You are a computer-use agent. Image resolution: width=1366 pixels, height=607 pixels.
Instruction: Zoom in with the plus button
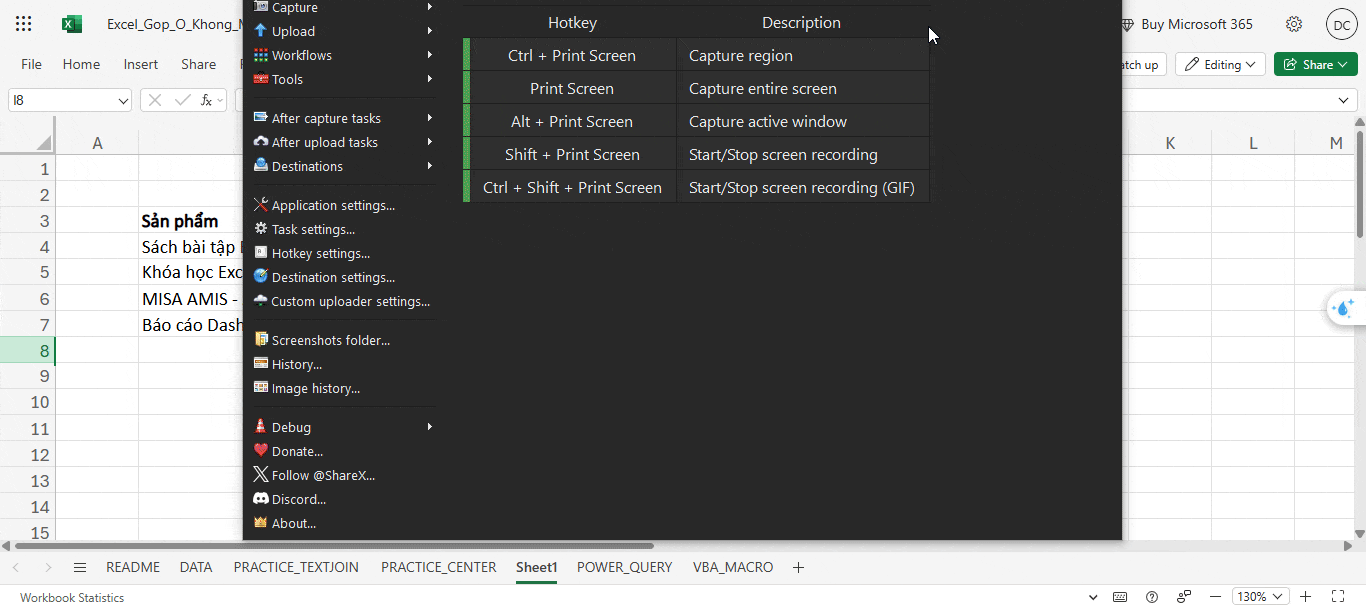pyautogui.click(x=1305, y=597)
